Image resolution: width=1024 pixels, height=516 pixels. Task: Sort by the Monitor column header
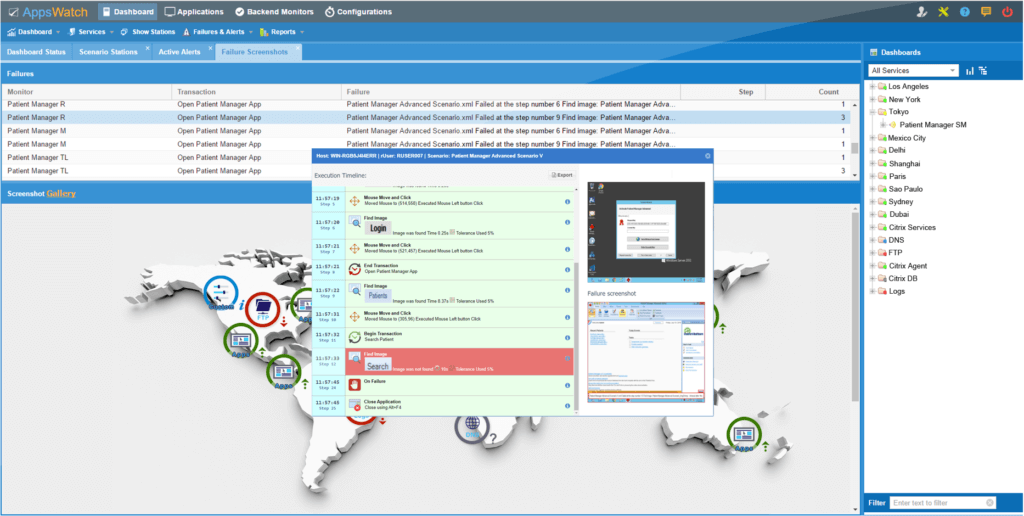click(86, 92)
